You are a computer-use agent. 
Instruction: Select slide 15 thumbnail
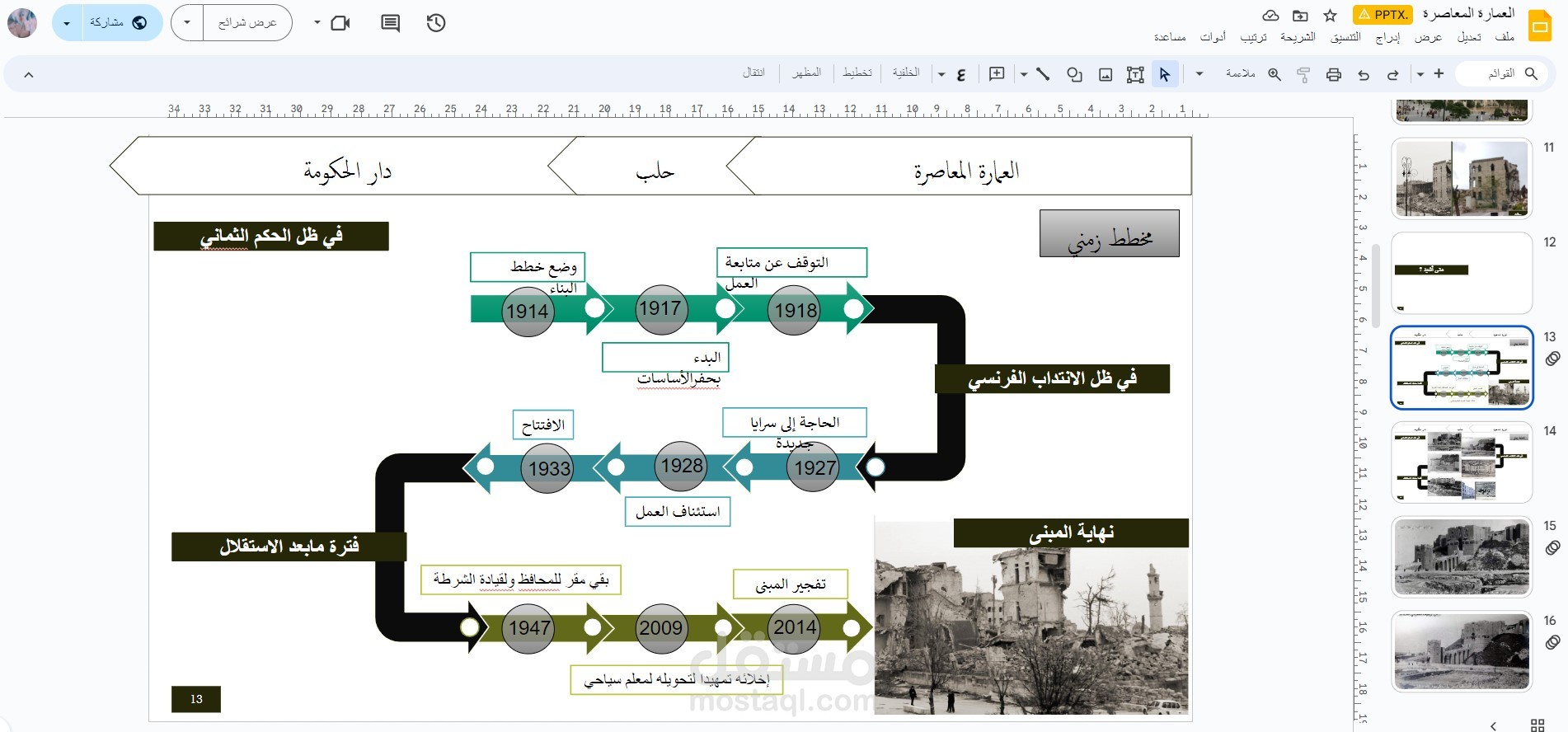[x=1462, y=556]
